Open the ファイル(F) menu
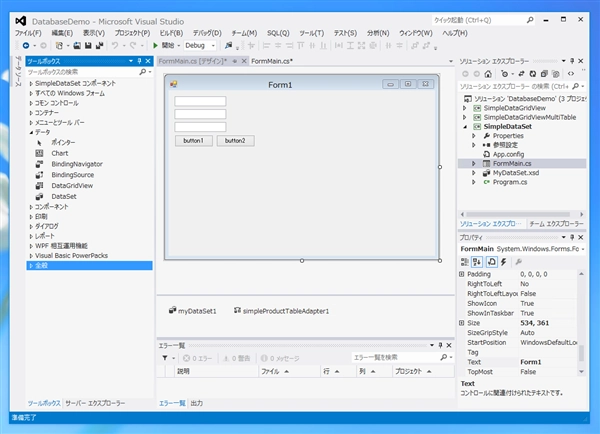 (x=28, y=33)
